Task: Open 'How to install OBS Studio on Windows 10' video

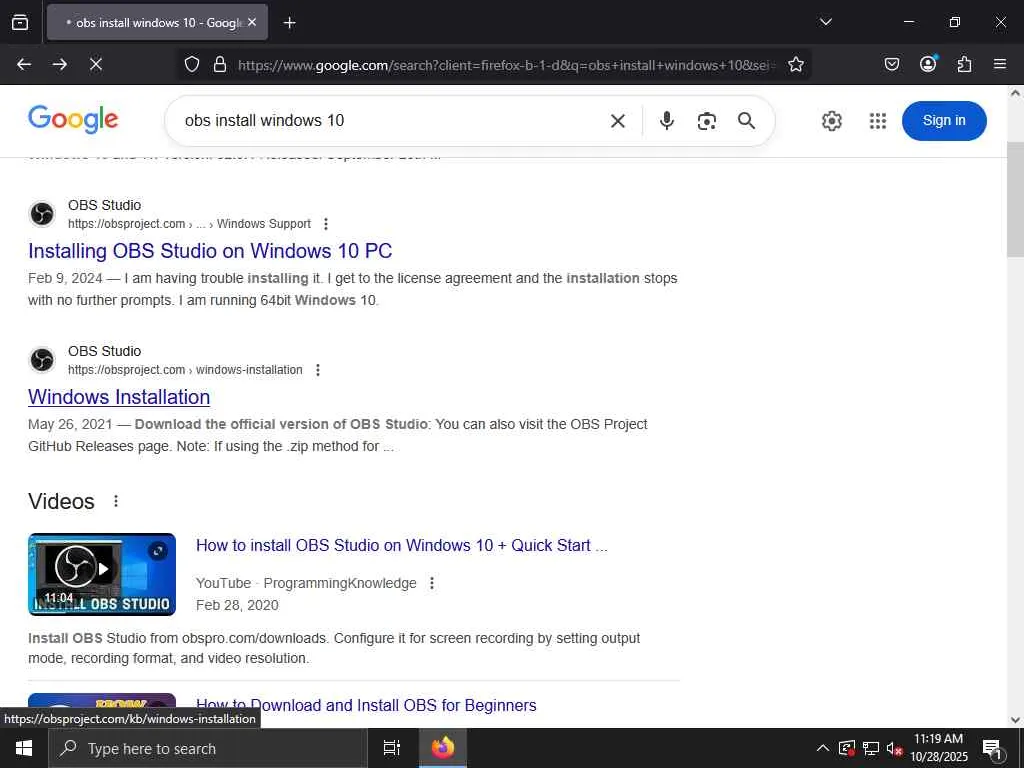Action: [402, 545]
